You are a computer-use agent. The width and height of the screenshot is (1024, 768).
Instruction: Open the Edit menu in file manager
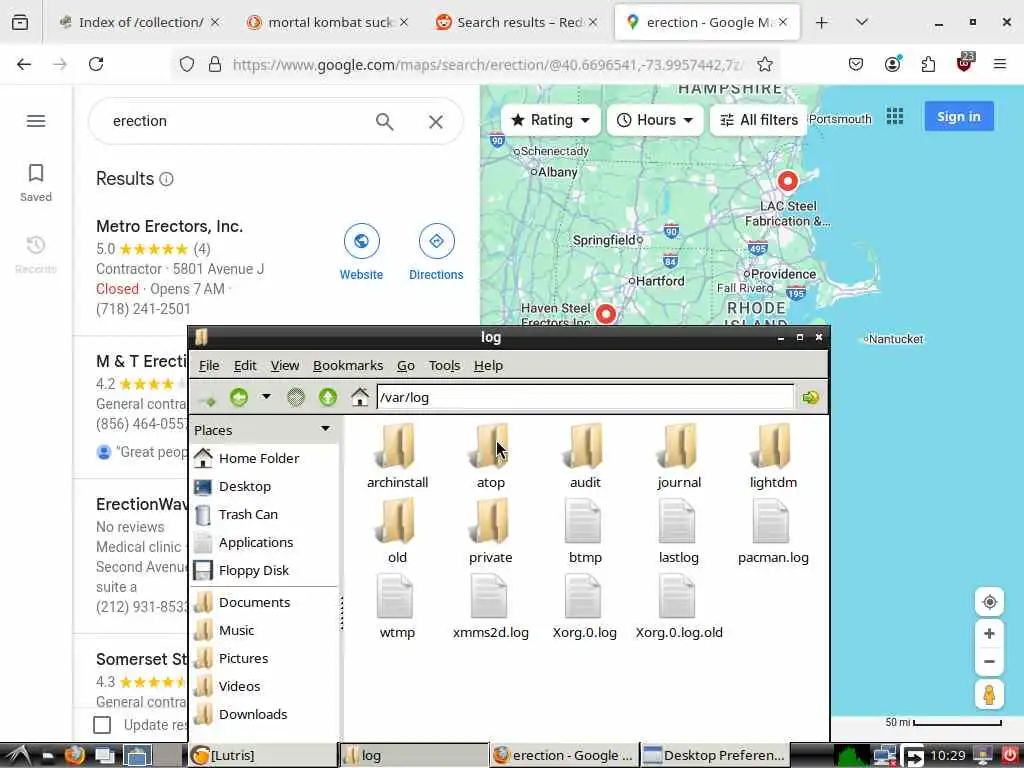[245, 366]
